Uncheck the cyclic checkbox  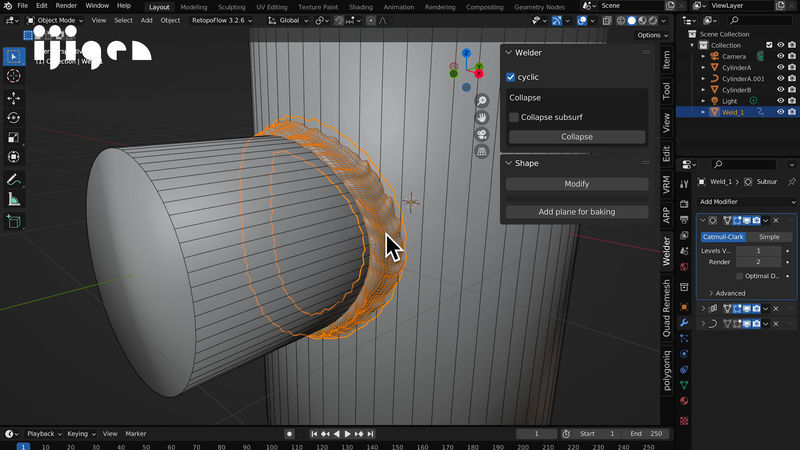tap(512, 77)
